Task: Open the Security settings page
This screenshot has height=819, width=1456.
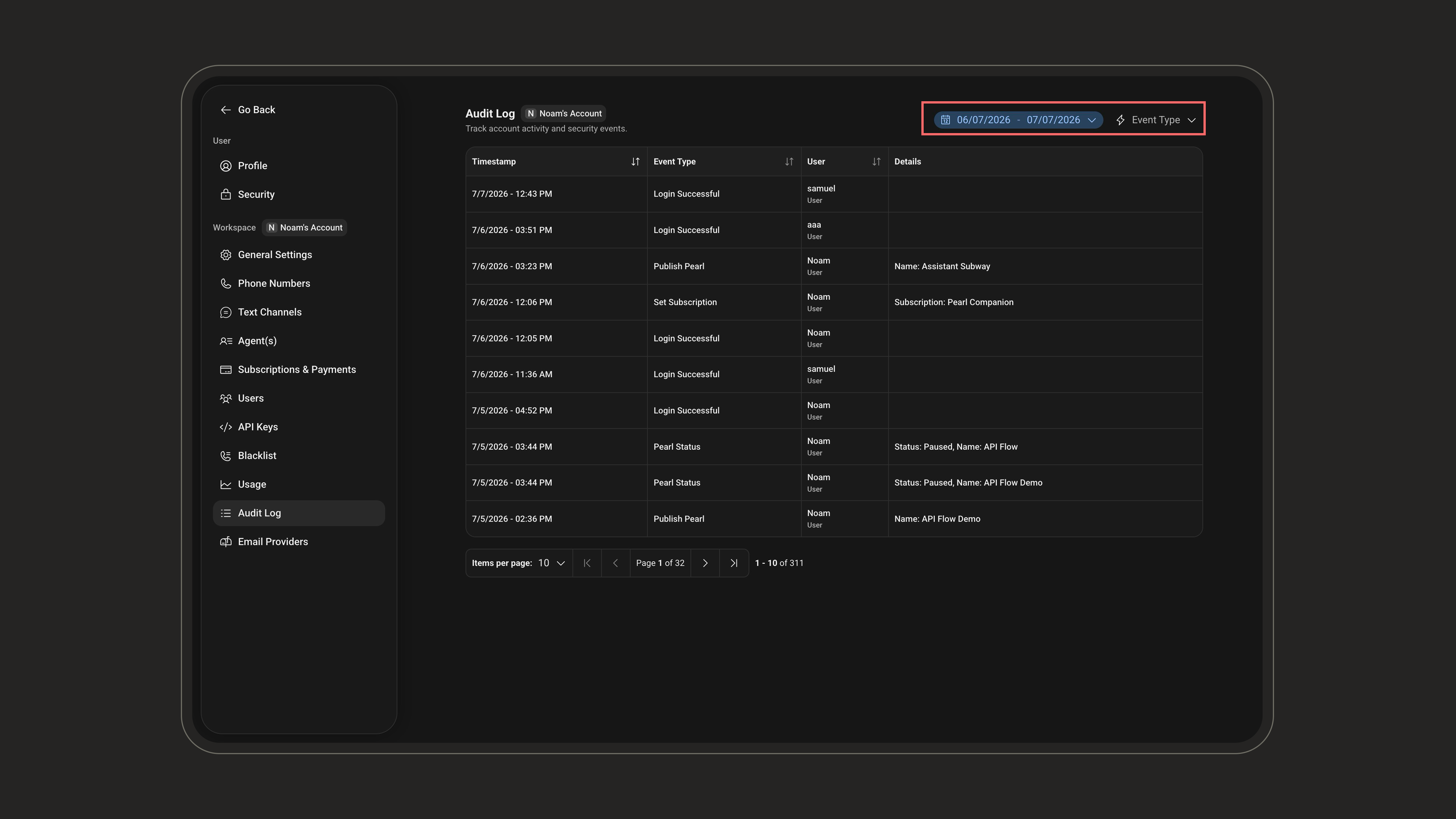Action: tap(298, 195)
